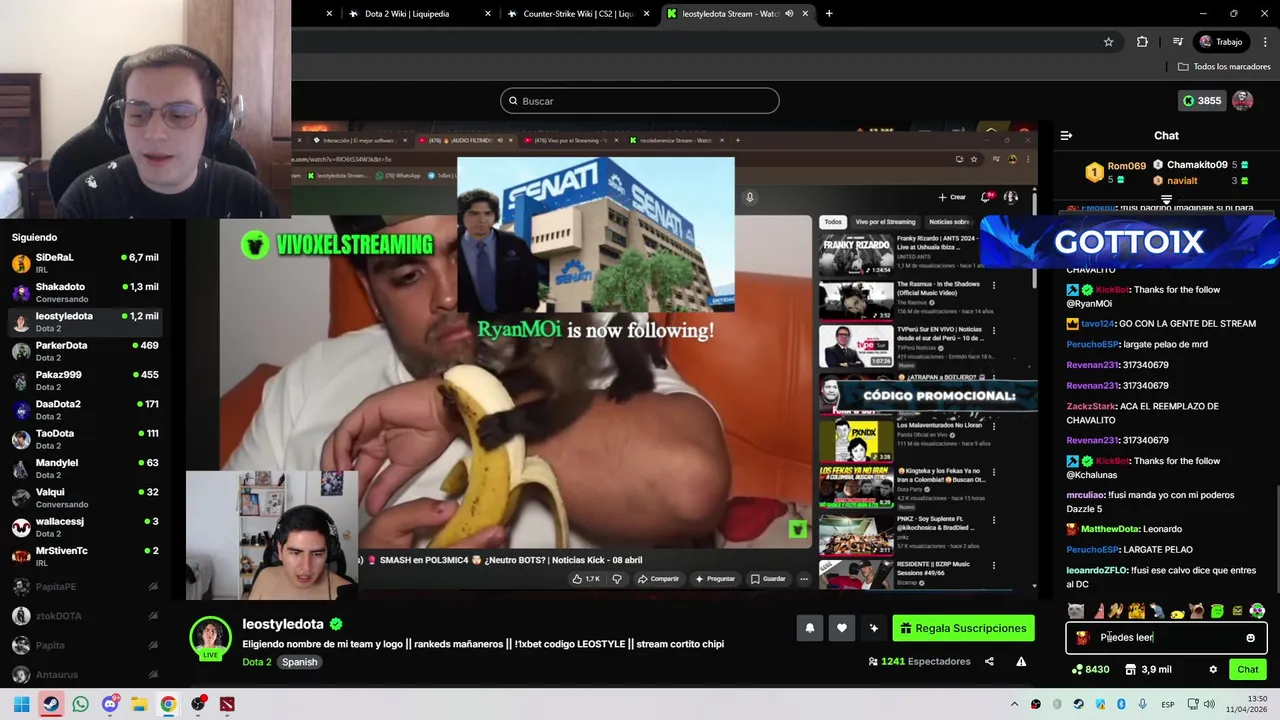This screenshot has width=1280, height=720.
Task: Open Dota 2 from the taskbar
Action: point(227,704)
